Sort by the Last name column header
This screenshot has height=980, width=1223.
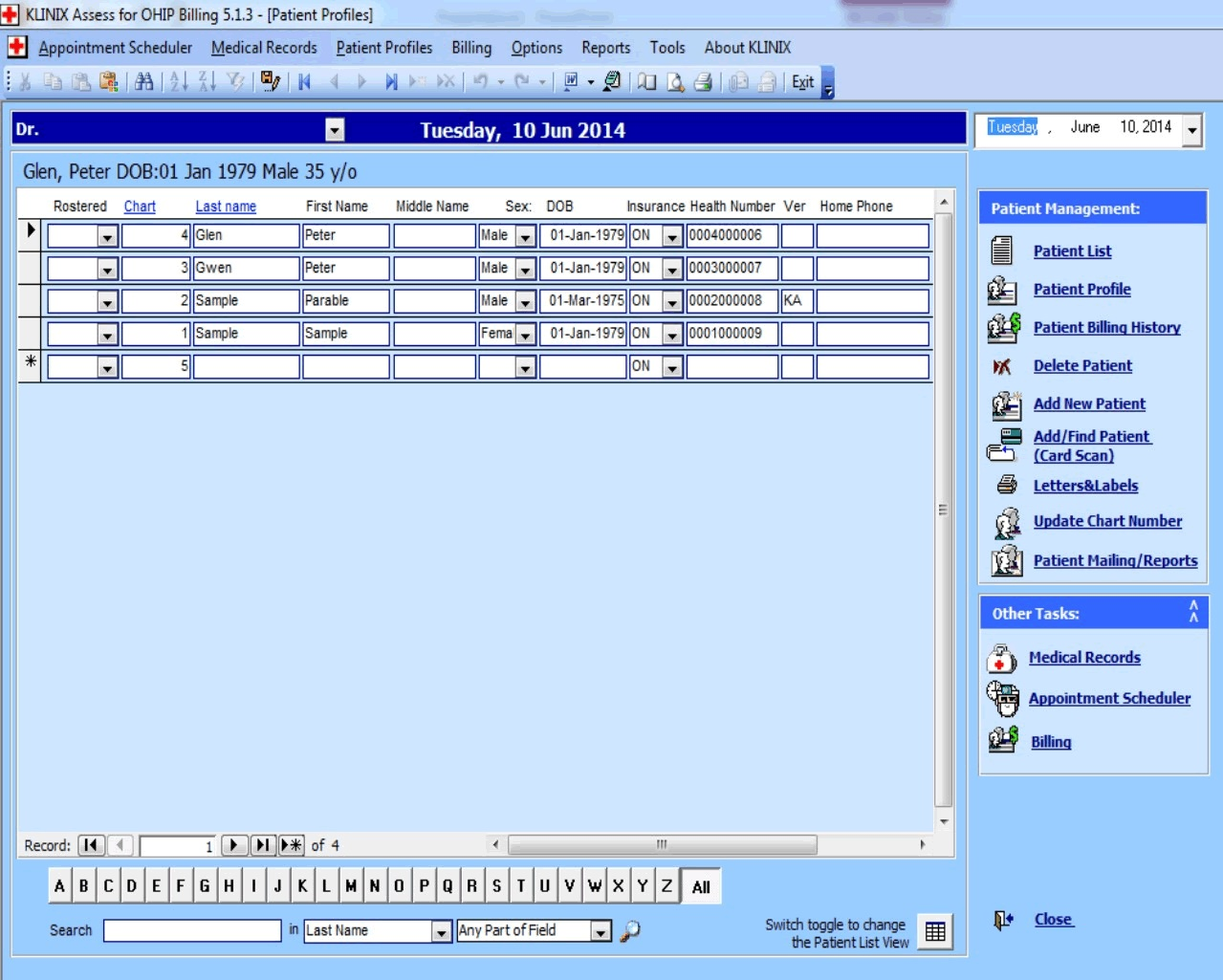click(x=226, y=207)
